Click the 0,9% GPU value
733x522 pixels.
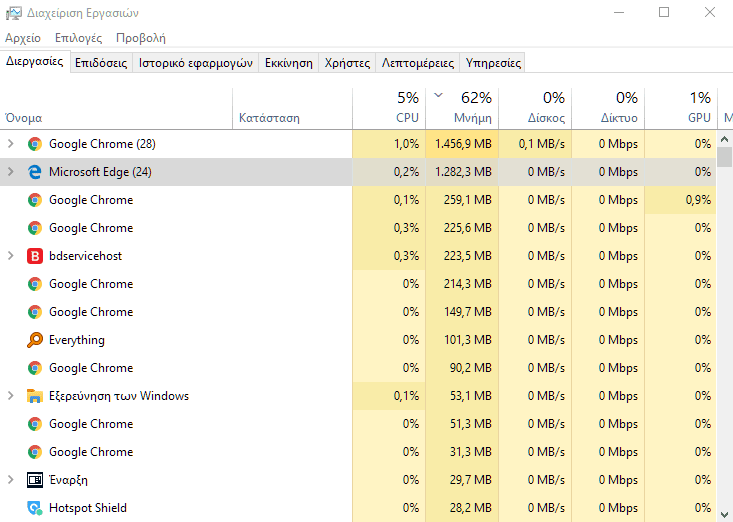click(698, 200)
